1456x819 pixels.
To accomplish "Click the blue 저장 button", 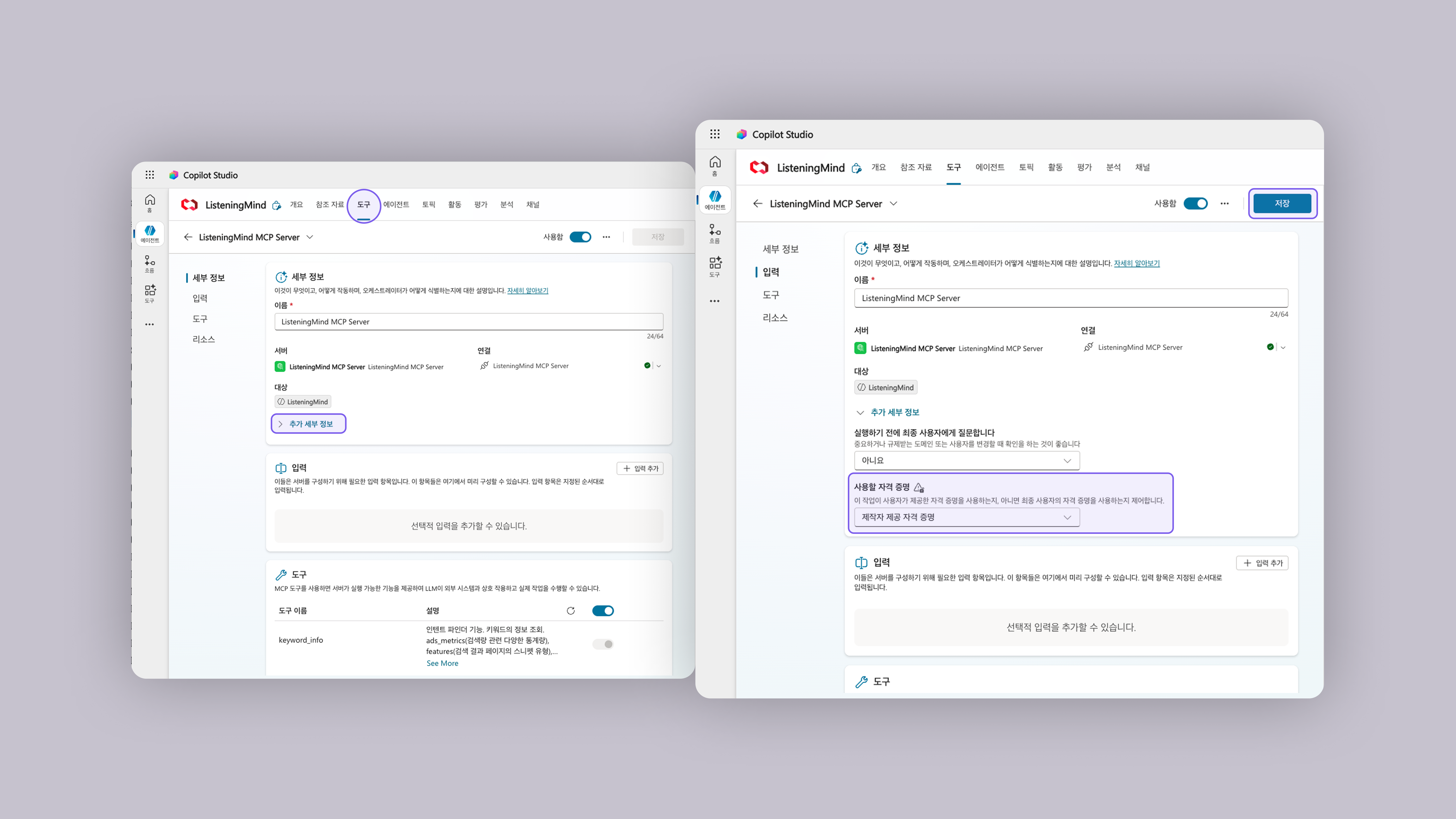I will coord(1282,203).
